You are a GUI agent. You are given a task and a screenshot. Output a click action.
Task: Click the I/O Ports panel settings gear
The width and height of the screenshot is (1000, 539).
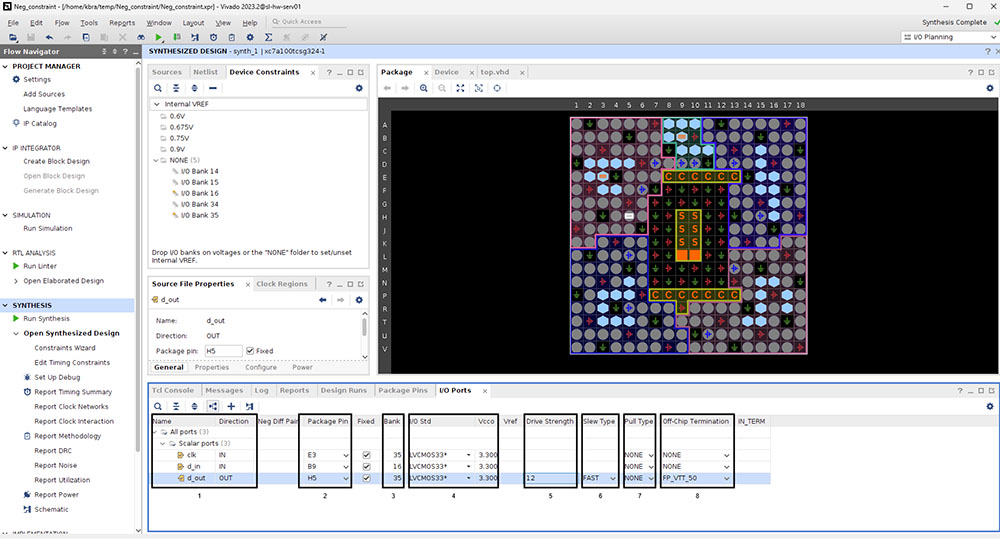click(990, 406)
